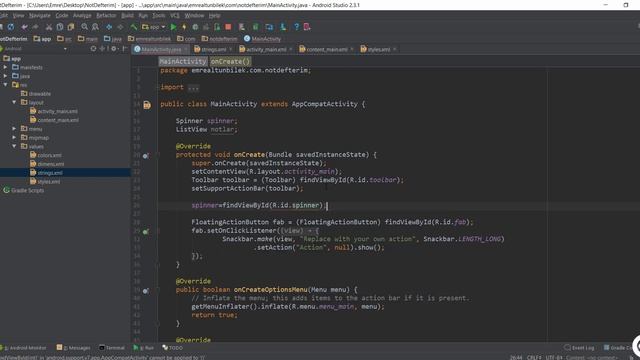This screenshot has width=640, height=360.
Task: Open the Build menu
Action: [127, 16]
